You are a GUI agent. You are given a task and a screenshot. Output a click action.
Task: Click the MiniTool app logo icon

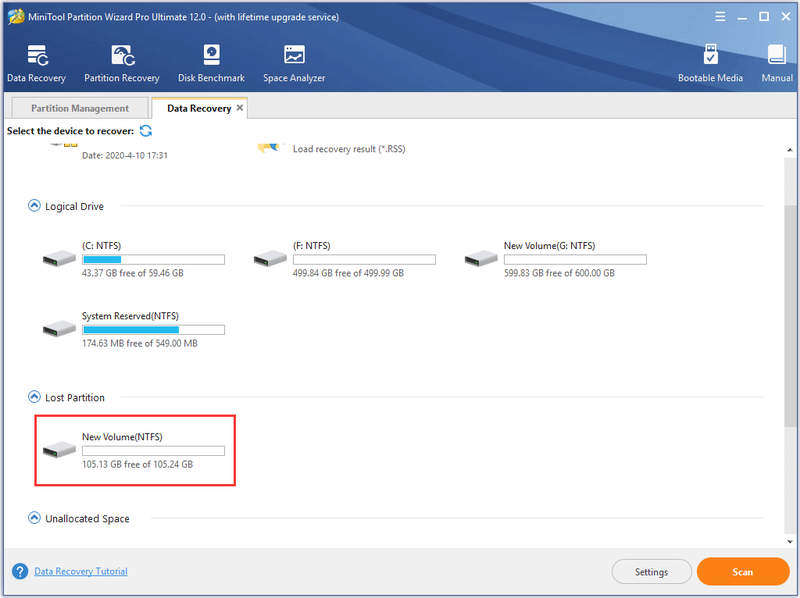16,16
